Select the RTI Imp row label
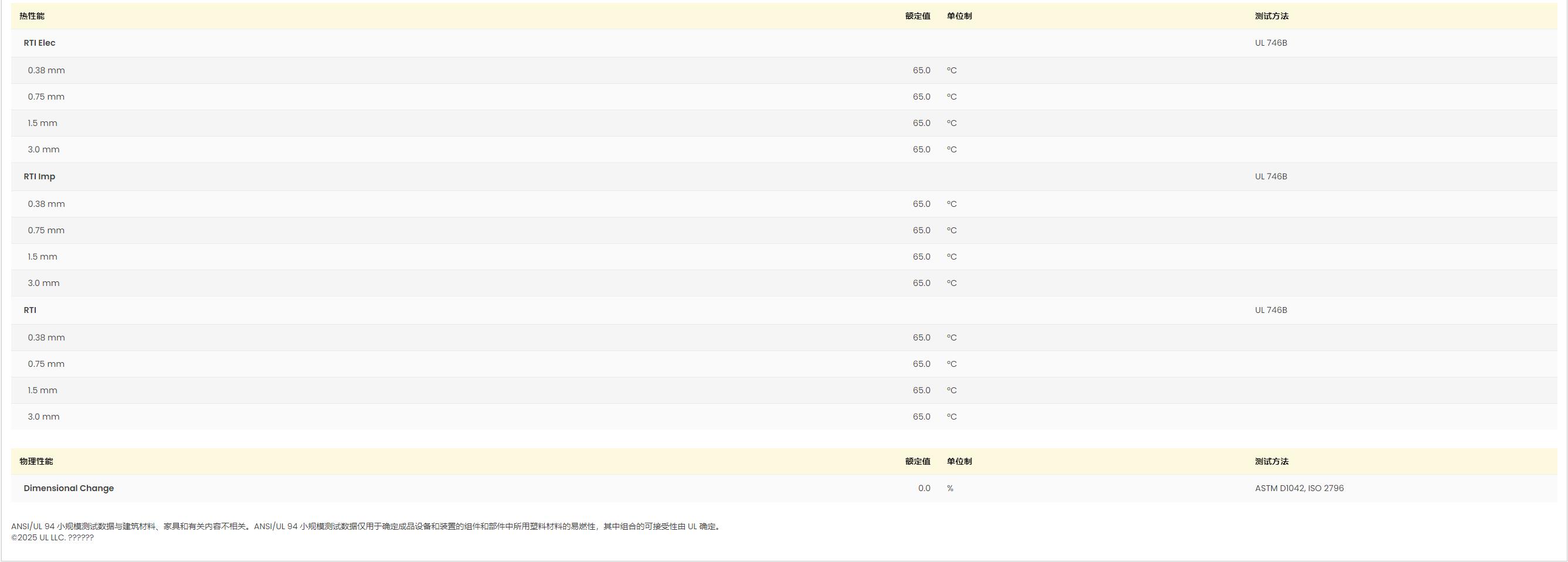Viewport: 1568px width, 562px height. point(39,176)
